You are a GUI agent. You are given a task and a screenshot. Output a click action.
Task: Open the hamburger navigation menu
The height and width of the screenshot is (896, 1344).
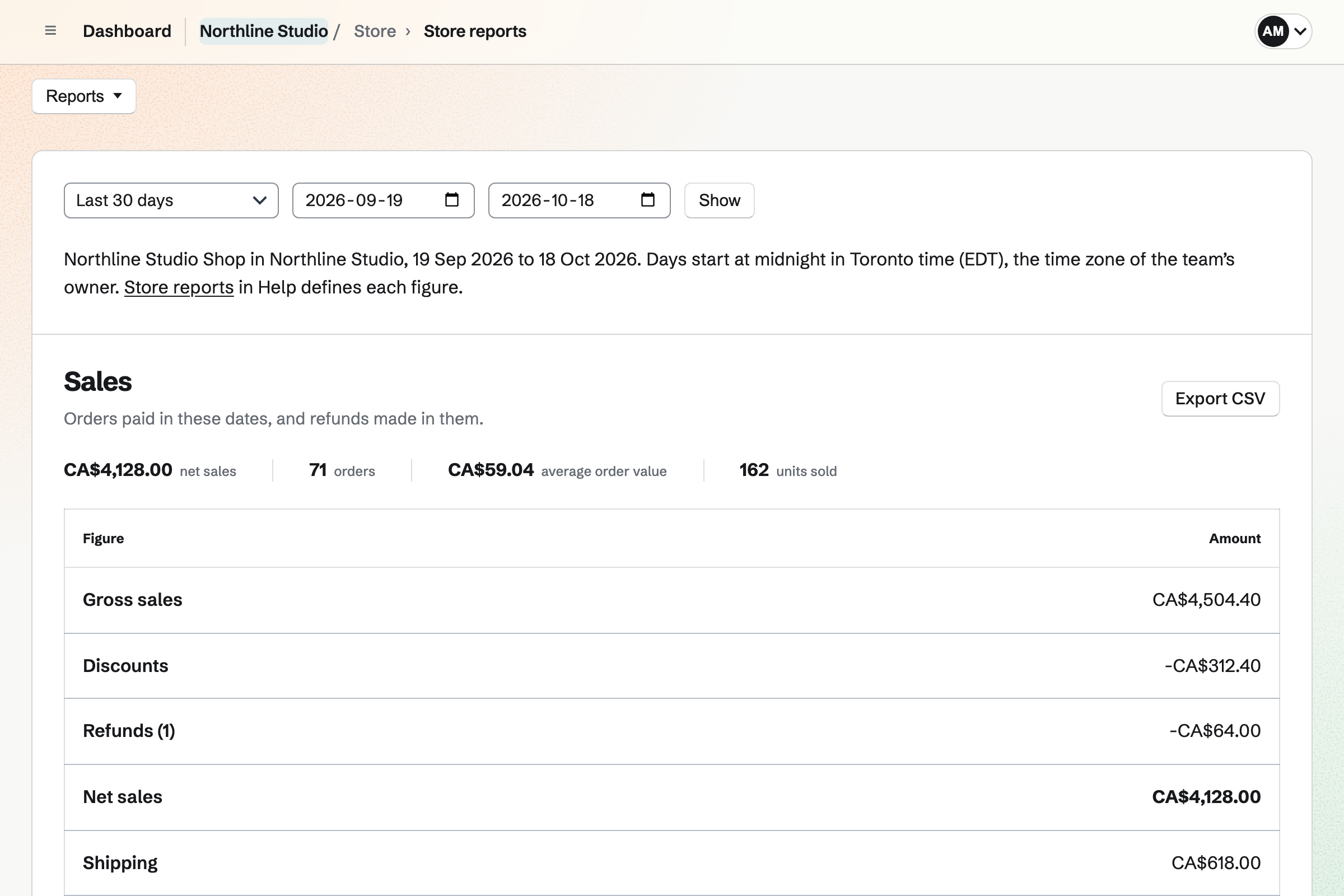[x=50, y=31]
